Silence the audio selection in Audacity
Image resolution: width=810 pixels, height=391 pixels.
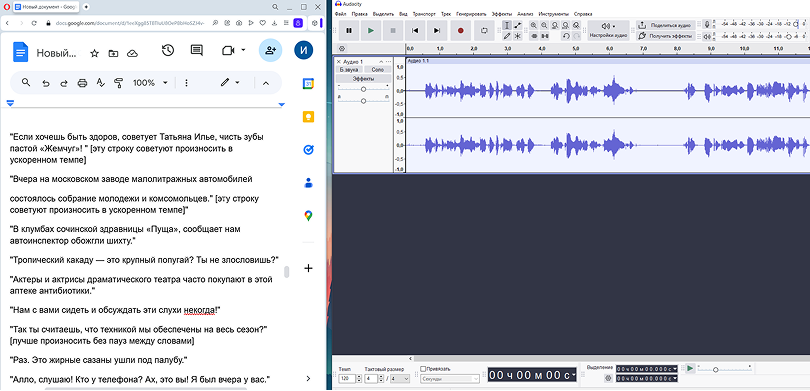(544, 36)
